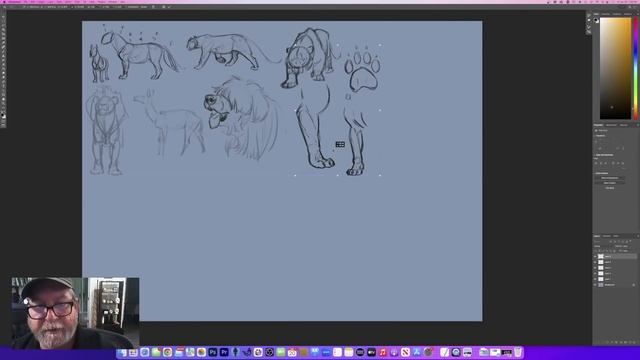Image resolution: width=640 pixels, height=360 pixels.
Task: Select the Properties tab
Action: click(x=598, y=125)
